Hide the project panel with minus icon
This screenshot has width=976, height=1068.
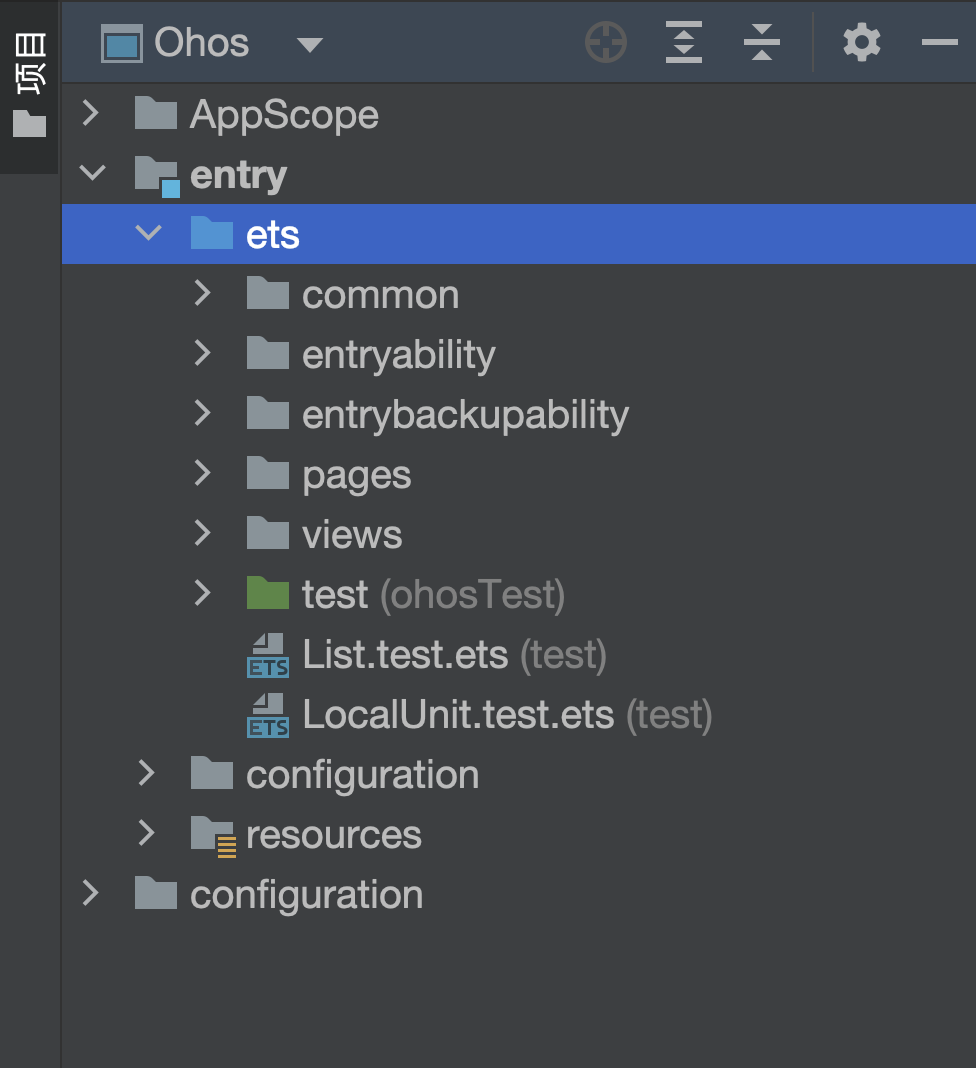(939, 43)
